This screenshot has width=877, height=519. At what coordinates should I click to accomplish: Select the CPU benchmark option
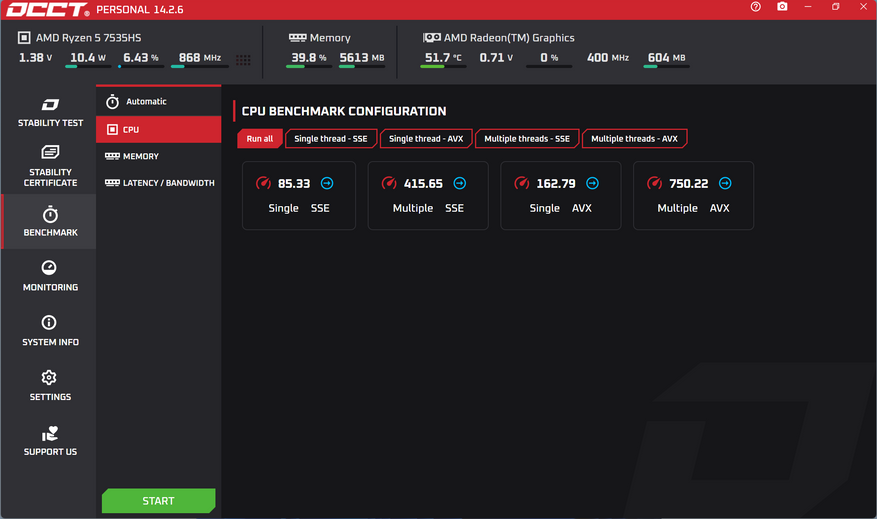coord(159,129)
